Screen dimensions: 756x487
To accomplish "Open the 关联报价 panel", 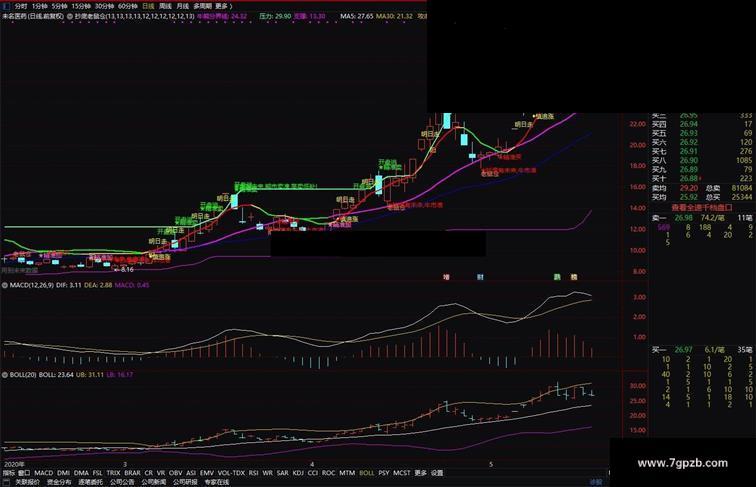I will pyautogui.click(x=27, y=482).
